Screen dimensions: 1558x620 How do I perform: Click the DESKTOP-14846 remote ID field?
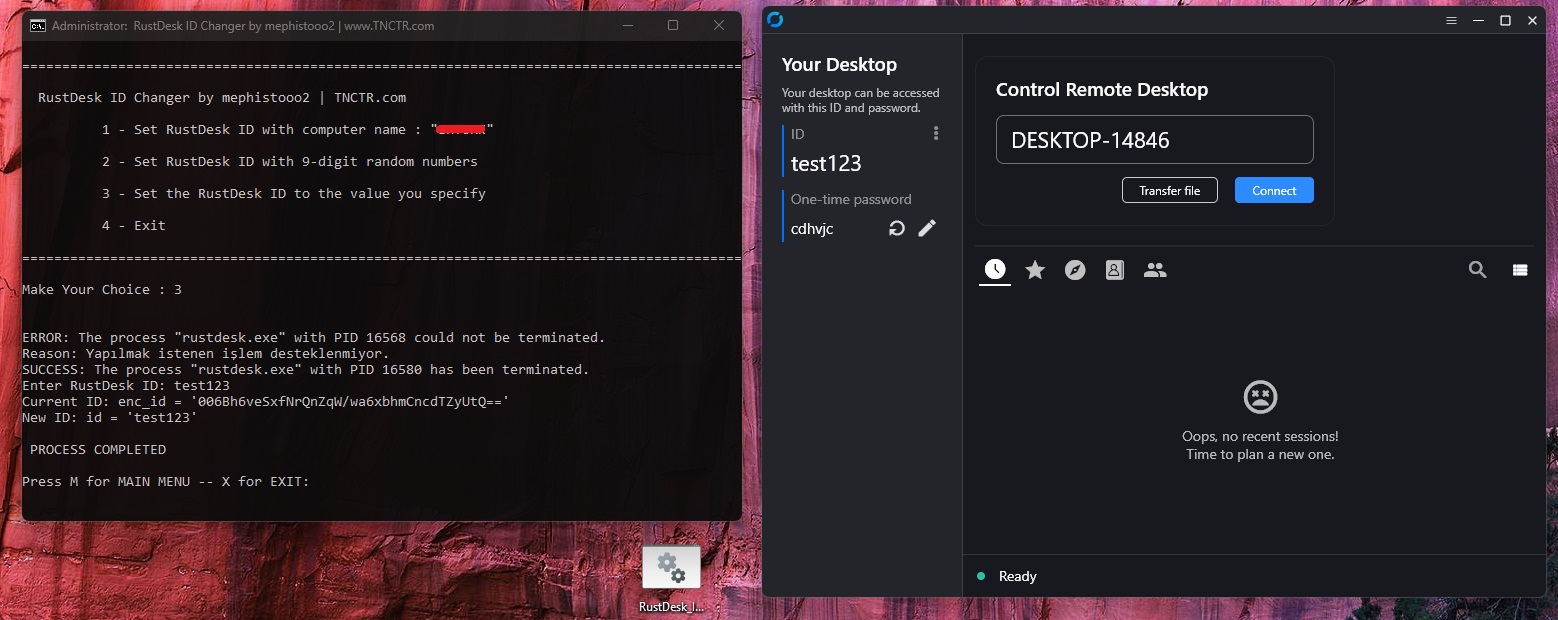(x=1154, y=140)
